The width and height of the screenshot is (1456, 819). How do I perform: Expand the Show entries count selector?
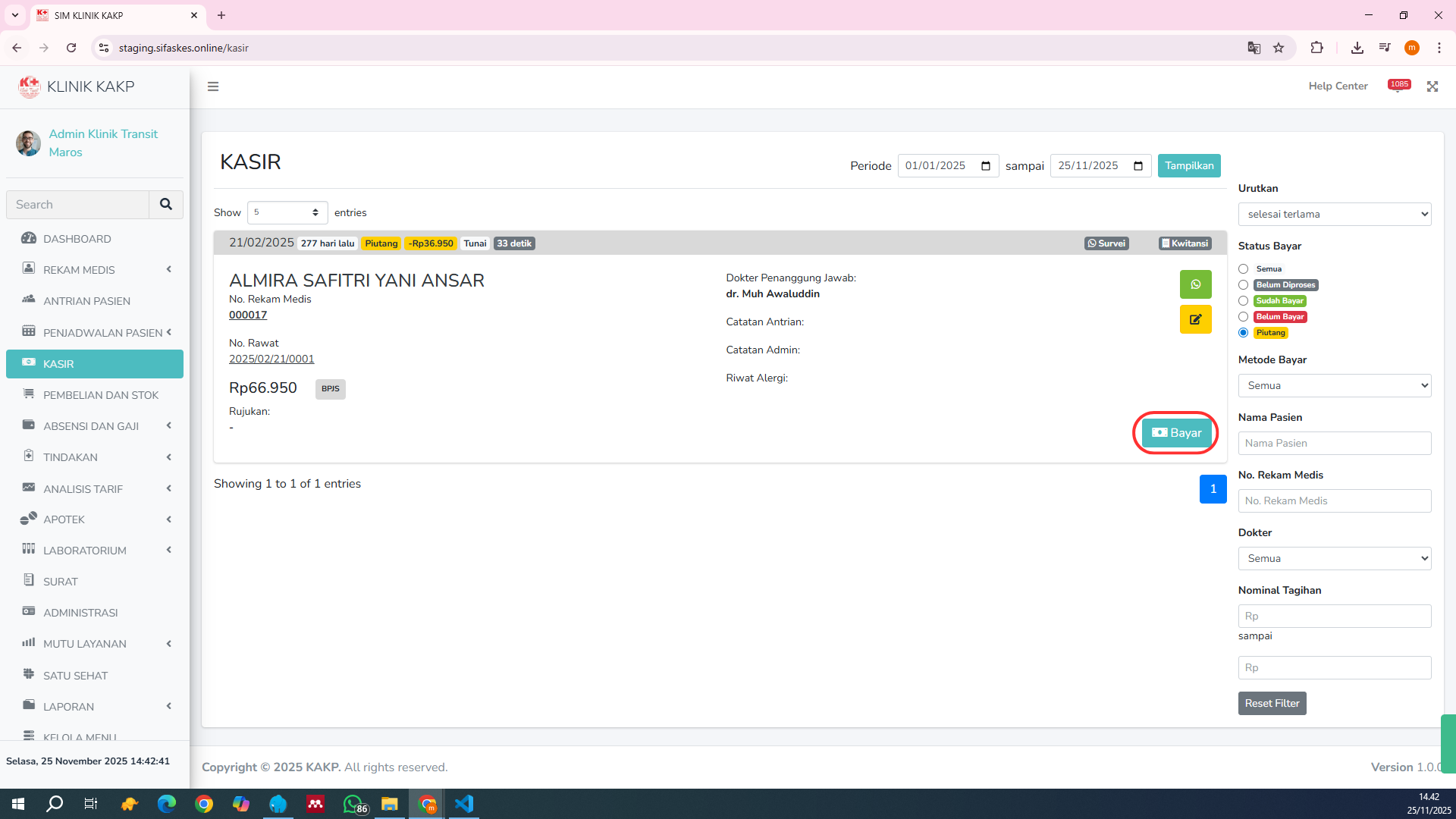coord(287,213)
